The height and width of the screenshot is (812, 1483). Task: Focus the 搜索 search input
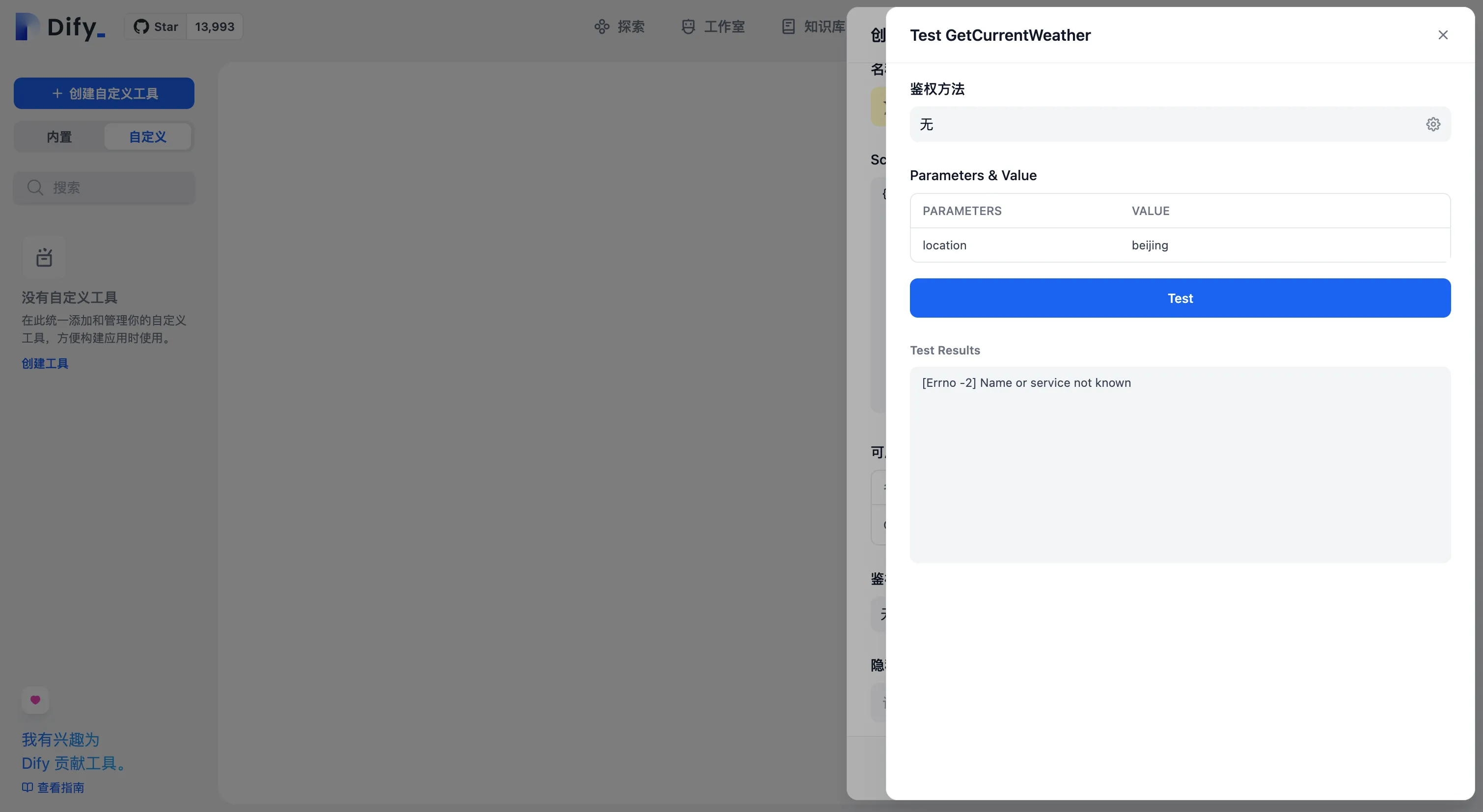tap(115, 188)
